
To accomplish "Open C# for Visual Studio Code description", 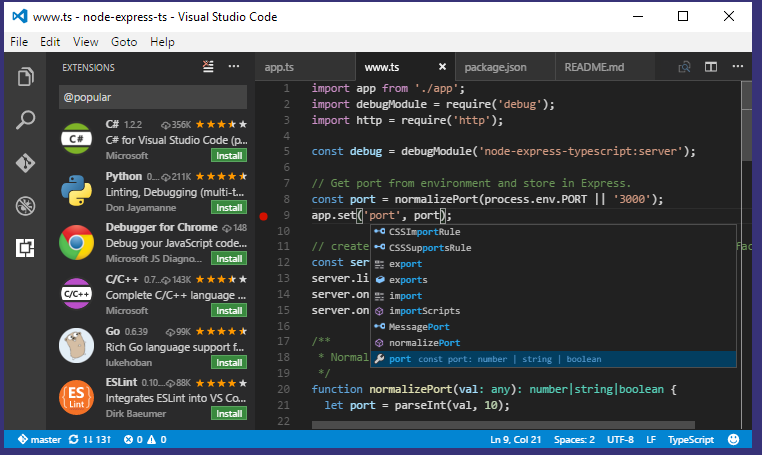I will click(x=176, y=140).
